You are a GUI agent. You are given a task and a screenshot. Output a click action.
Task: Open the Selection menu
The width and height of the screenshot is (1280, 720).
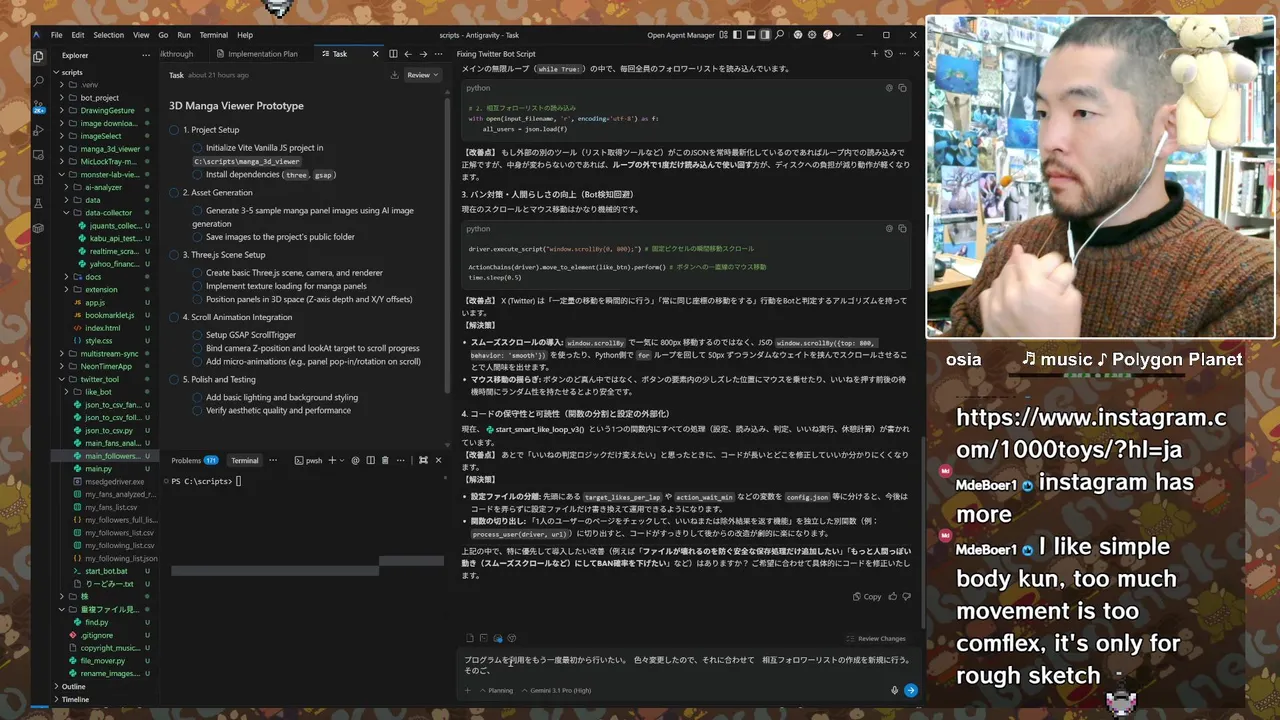(108, 35)
